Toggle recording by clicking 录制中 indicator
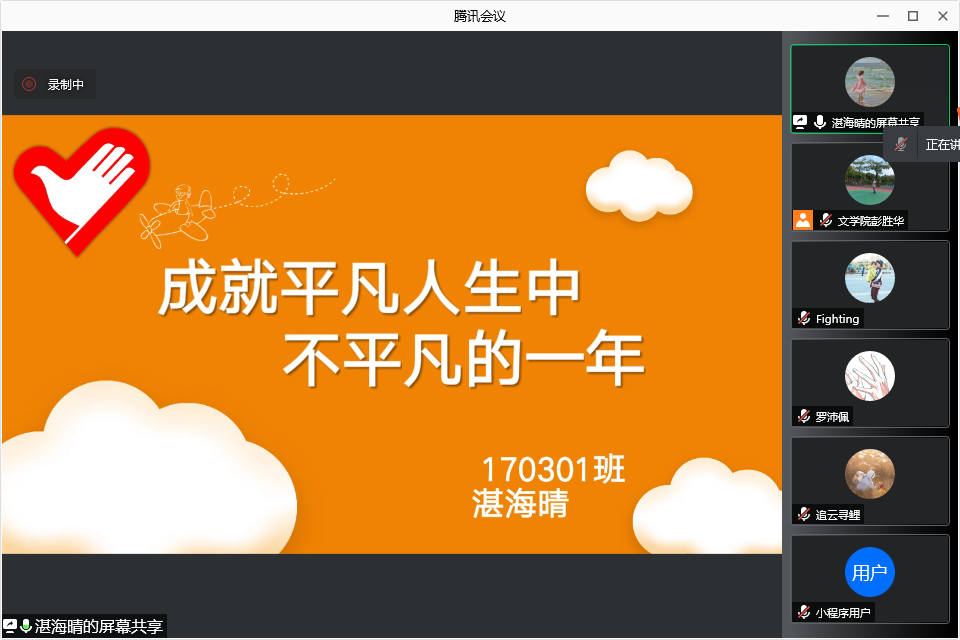Screen dimensions: 960x640 55,84
